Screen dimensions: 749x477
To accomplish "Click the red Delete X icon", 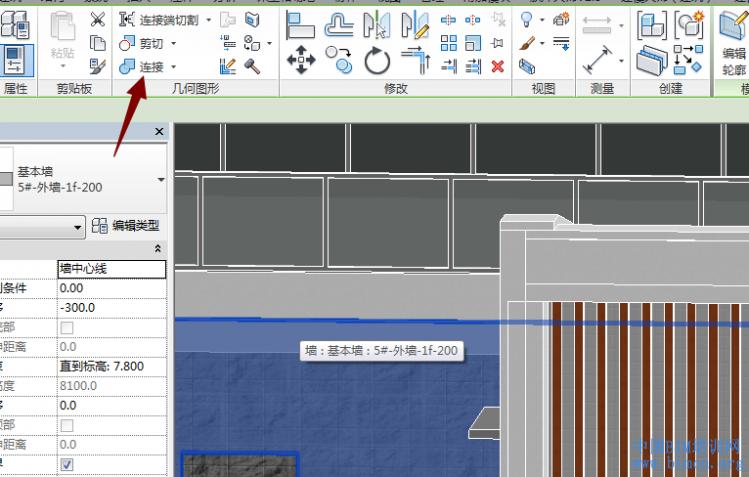I will tap(498, 66).
